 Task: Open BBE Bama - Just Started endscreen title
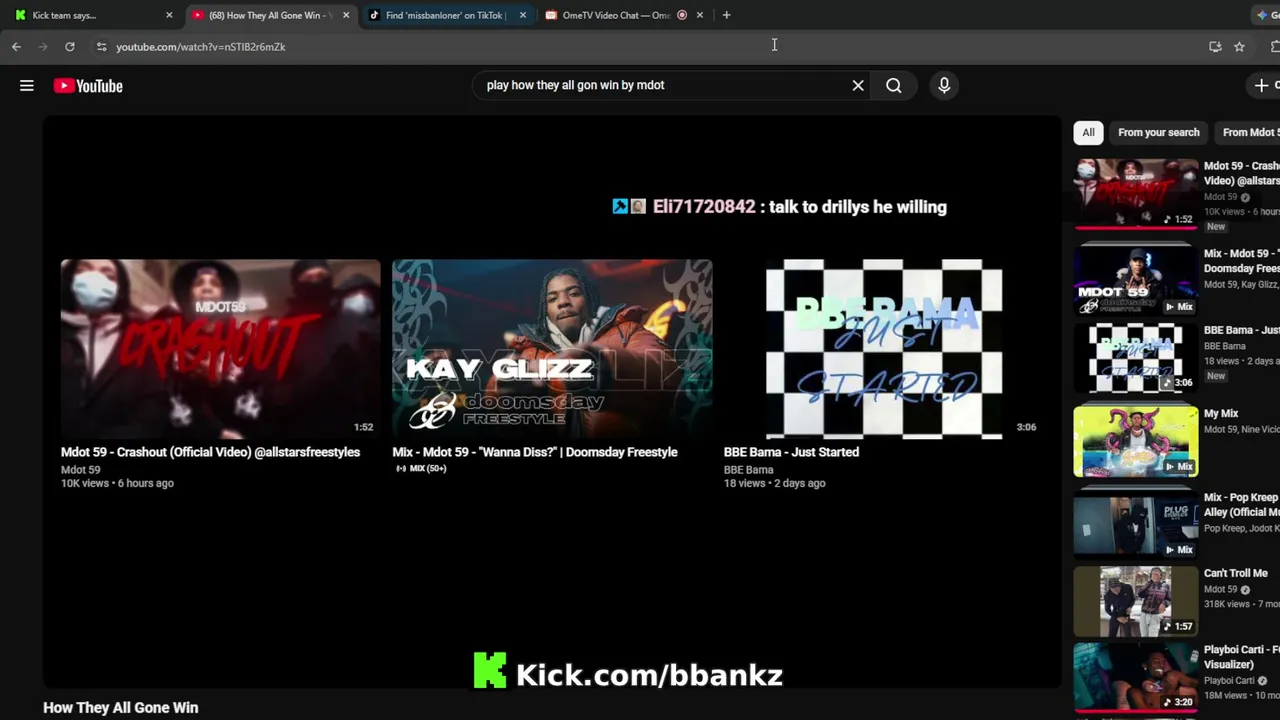click(x=791, y=452)
